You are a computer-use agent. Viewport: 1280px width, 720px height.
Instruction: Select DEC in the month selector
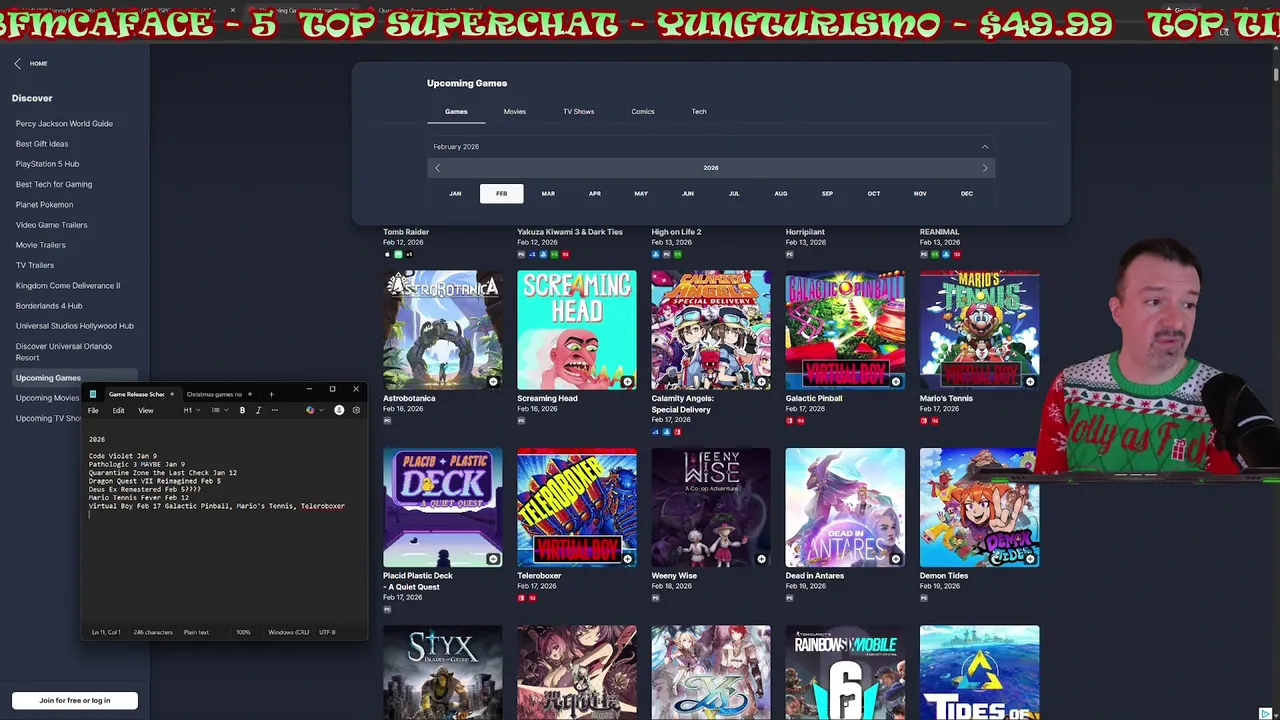(967, 193)
